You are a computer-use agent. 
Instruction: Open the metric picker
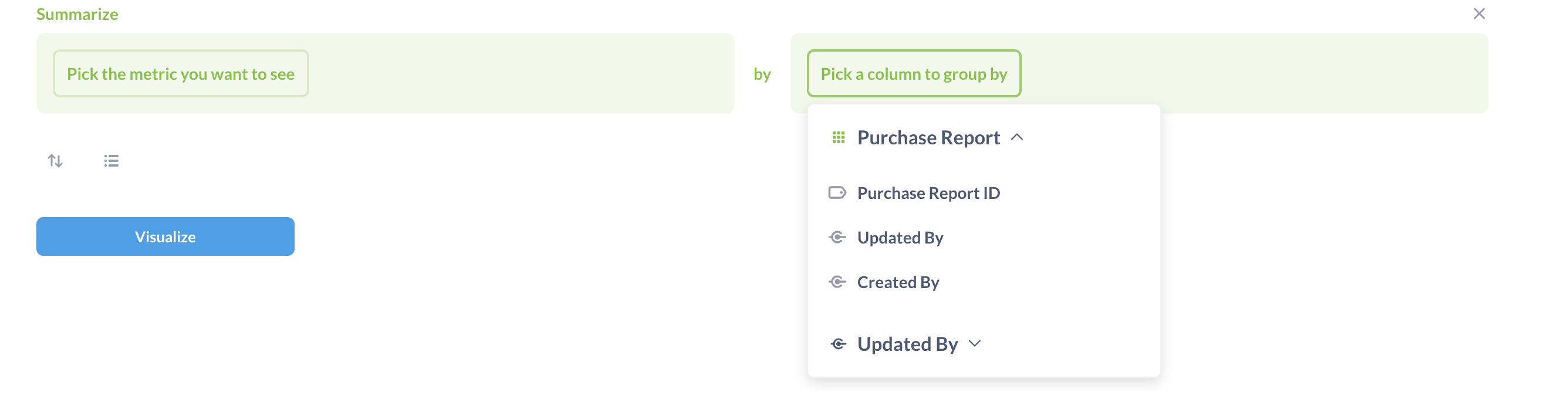[180, 73]
